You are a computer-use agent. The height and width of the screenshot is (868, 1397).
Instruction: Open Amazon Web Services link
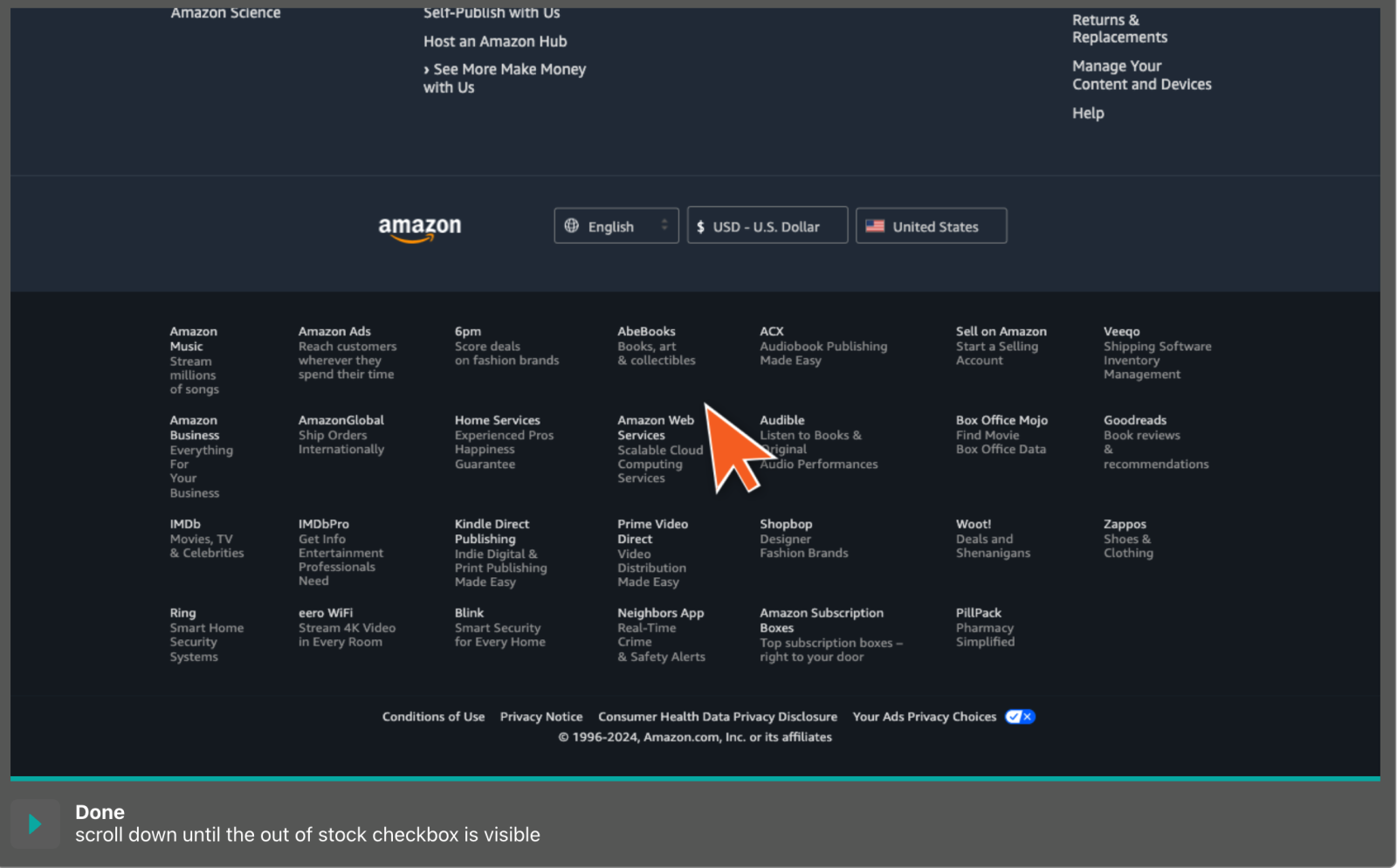click(x=660, y=449)
